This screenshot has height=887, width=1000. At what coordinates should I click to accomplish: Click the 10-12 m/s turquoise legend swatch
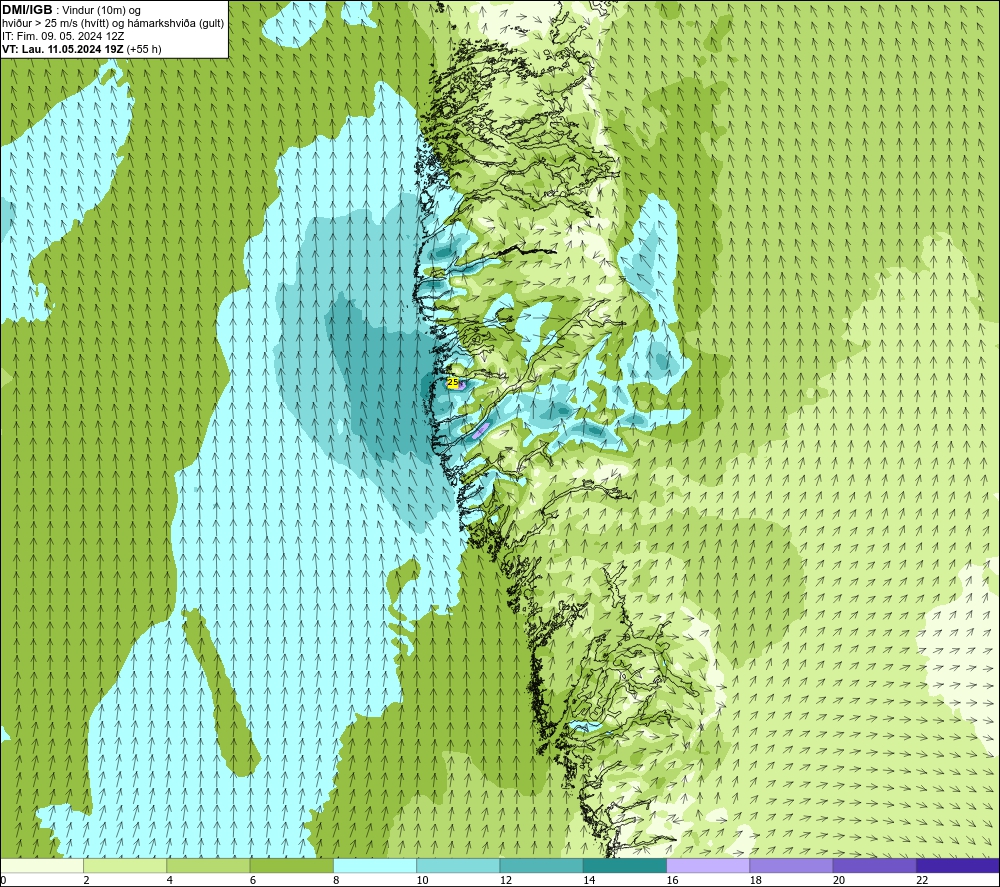[458, 865]
